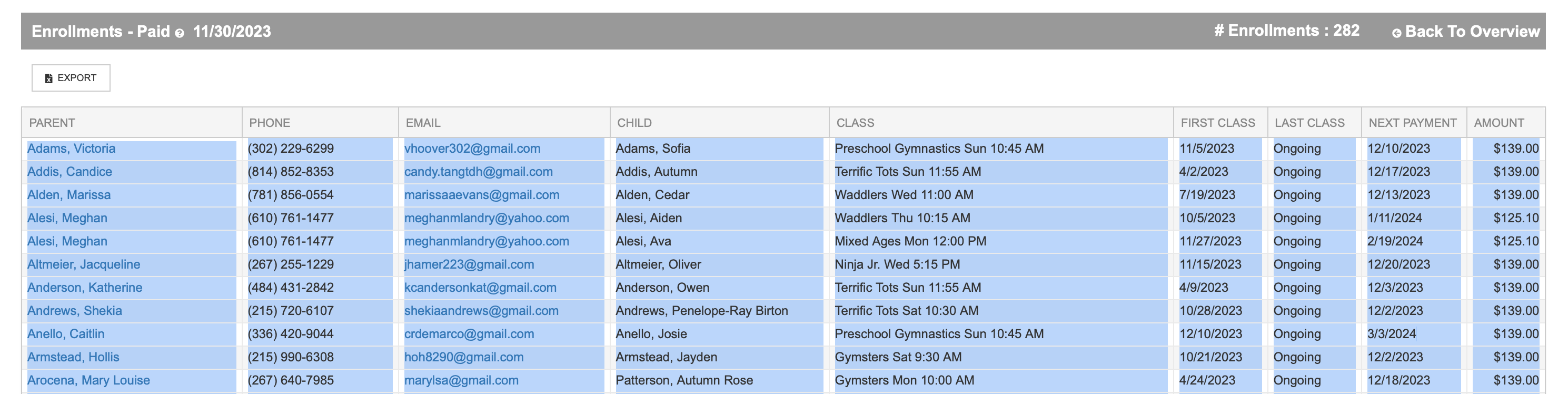Sort by the PARENT column header

coord(52,123)
